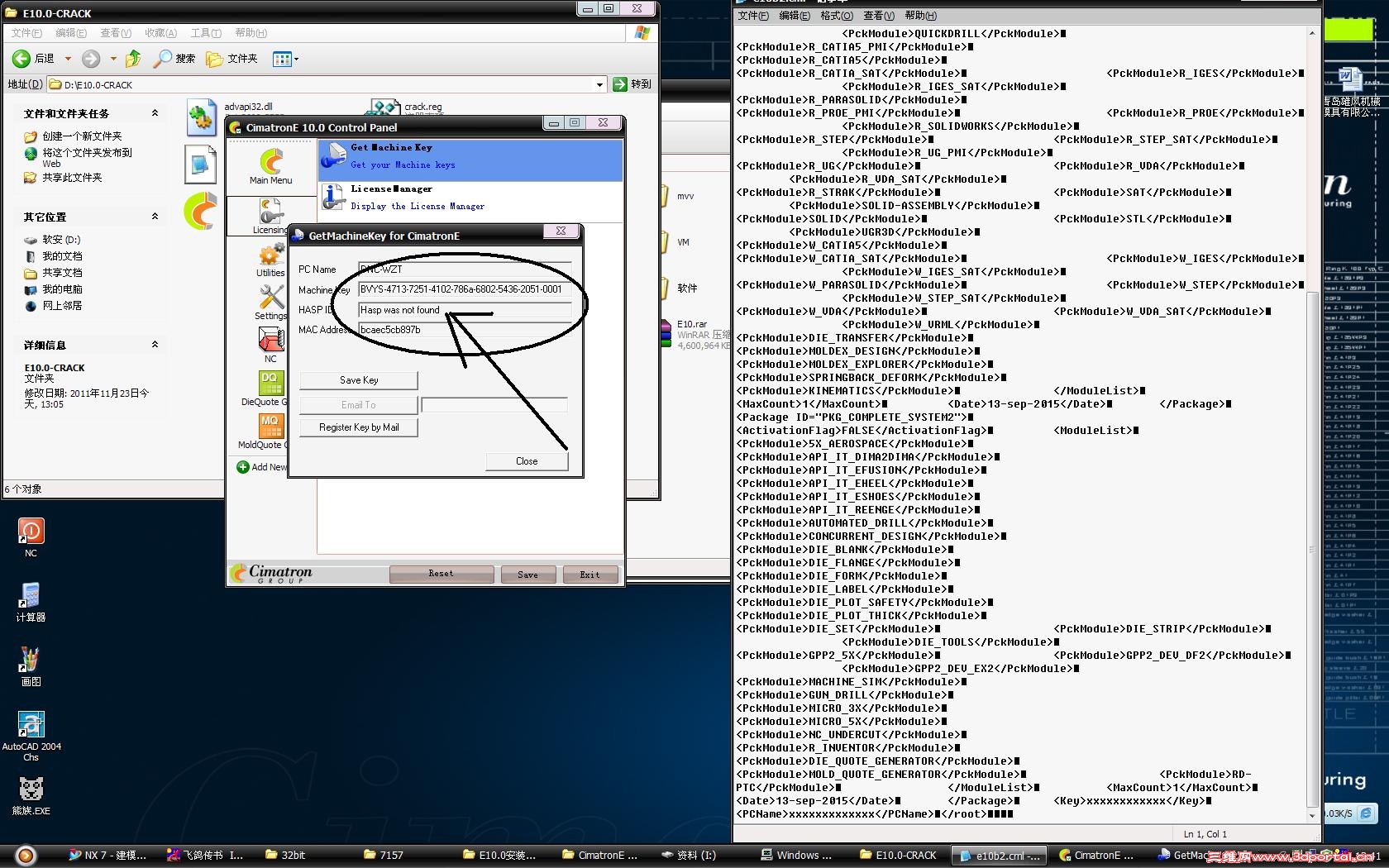Open the dropdown arrow beside 后退
1389x868 pixels.
point(68,59)
